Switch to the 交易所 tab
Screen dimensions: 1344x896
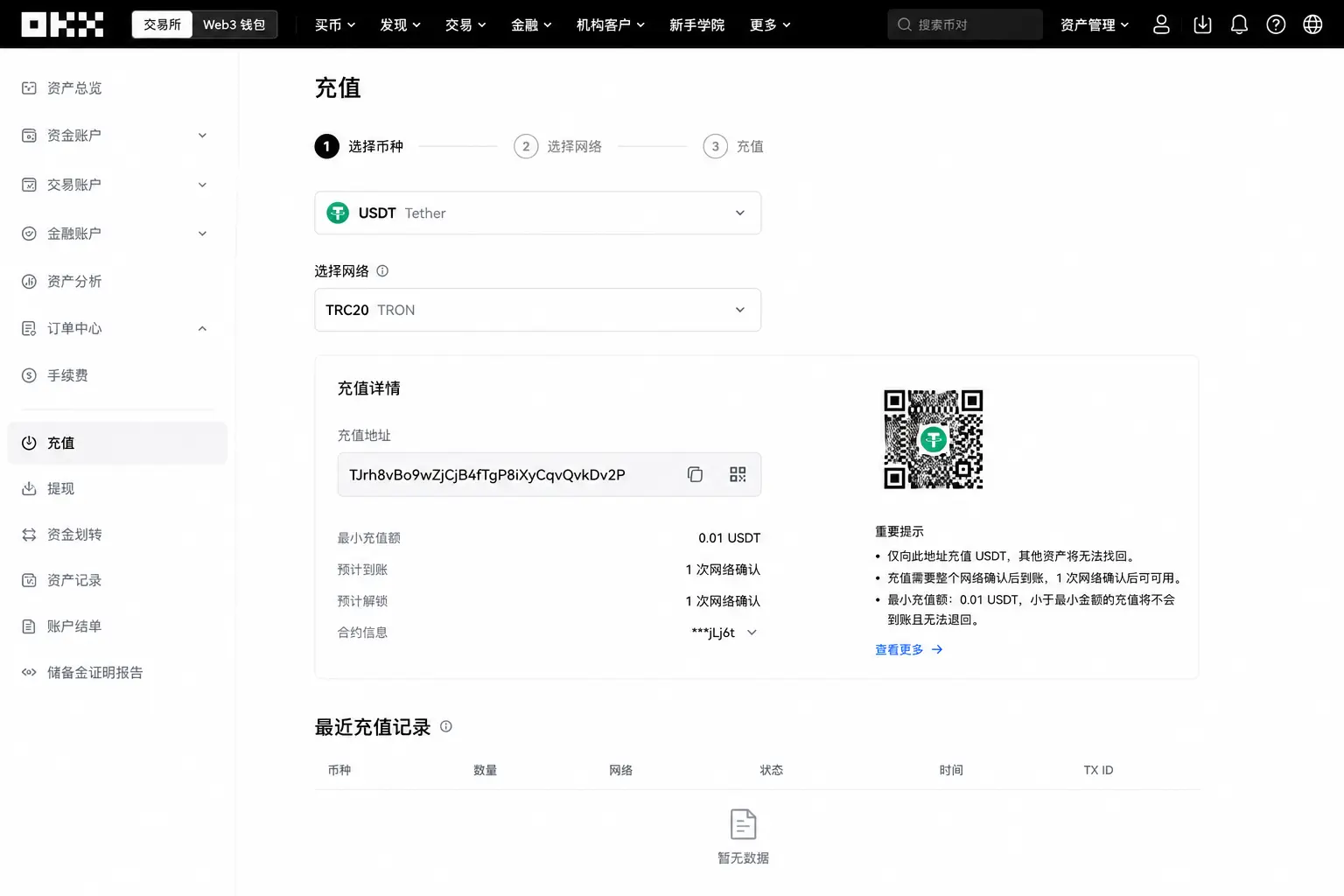click(x=163, y=24)
